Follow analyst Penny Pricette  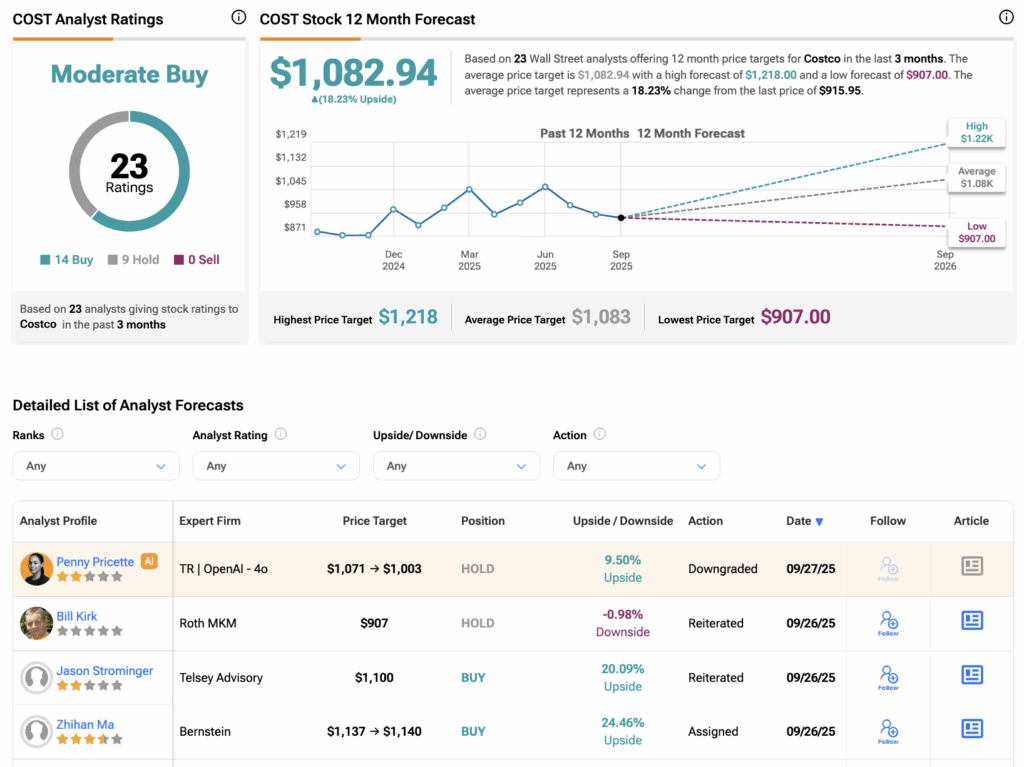coord(888,568)
